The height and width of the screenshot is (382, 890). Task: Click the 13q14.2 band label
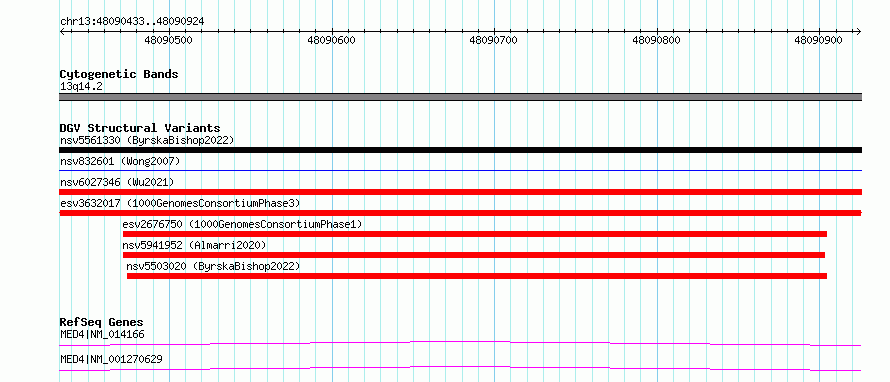coord(82,87)
